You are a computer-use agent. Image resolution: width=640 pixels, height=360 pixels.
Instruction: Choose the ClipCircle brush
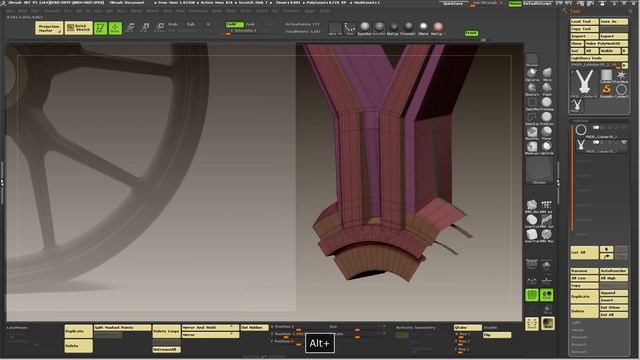[547, 147]
